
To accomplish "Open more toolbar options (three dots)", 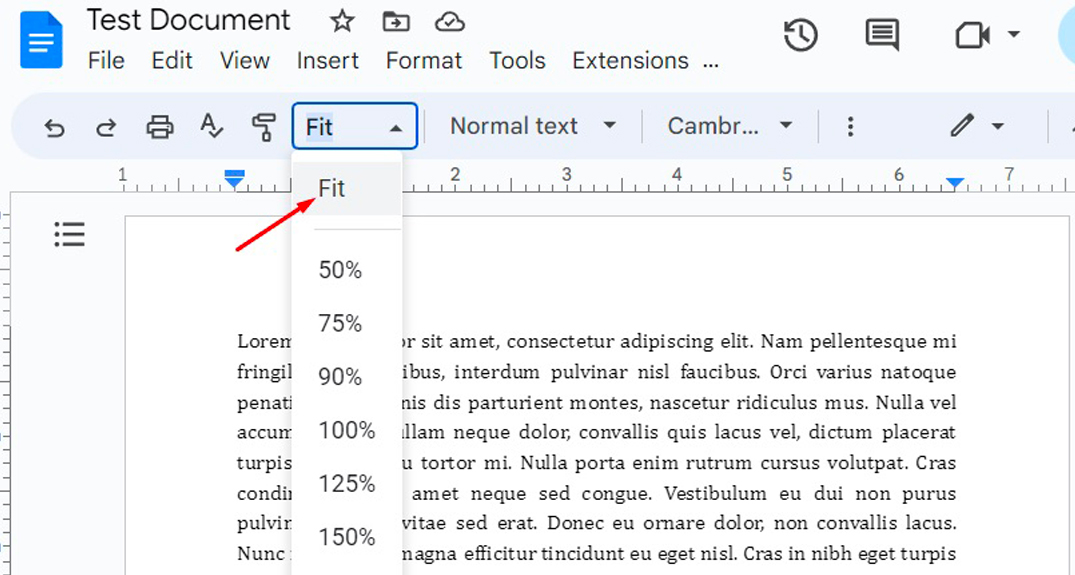I will click(850, 127).
